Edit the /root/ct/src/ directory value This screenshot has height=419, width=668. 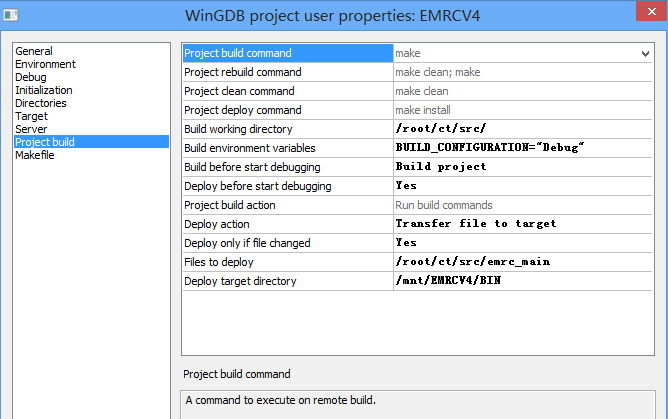tap(523, 129)
